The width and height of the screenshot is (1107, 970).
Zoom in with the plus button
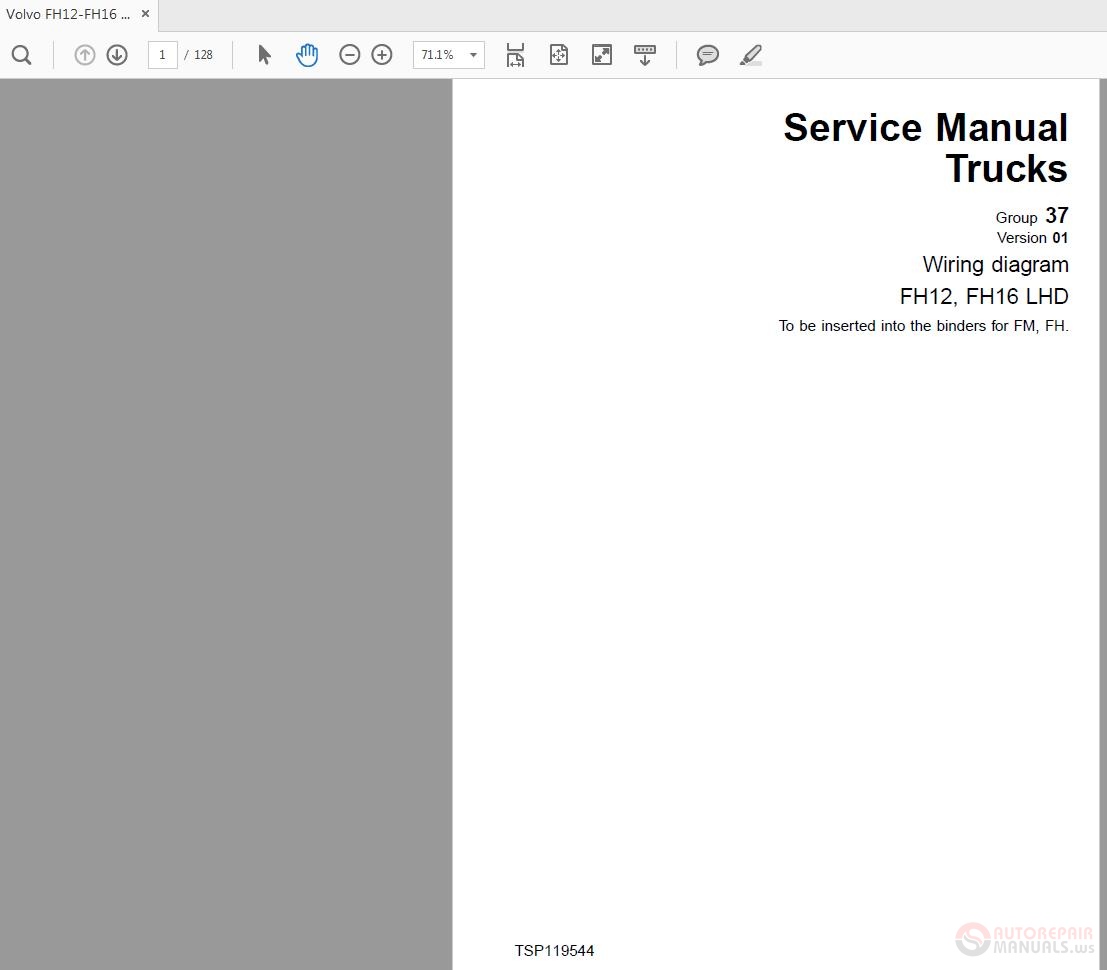pos(382,55)
